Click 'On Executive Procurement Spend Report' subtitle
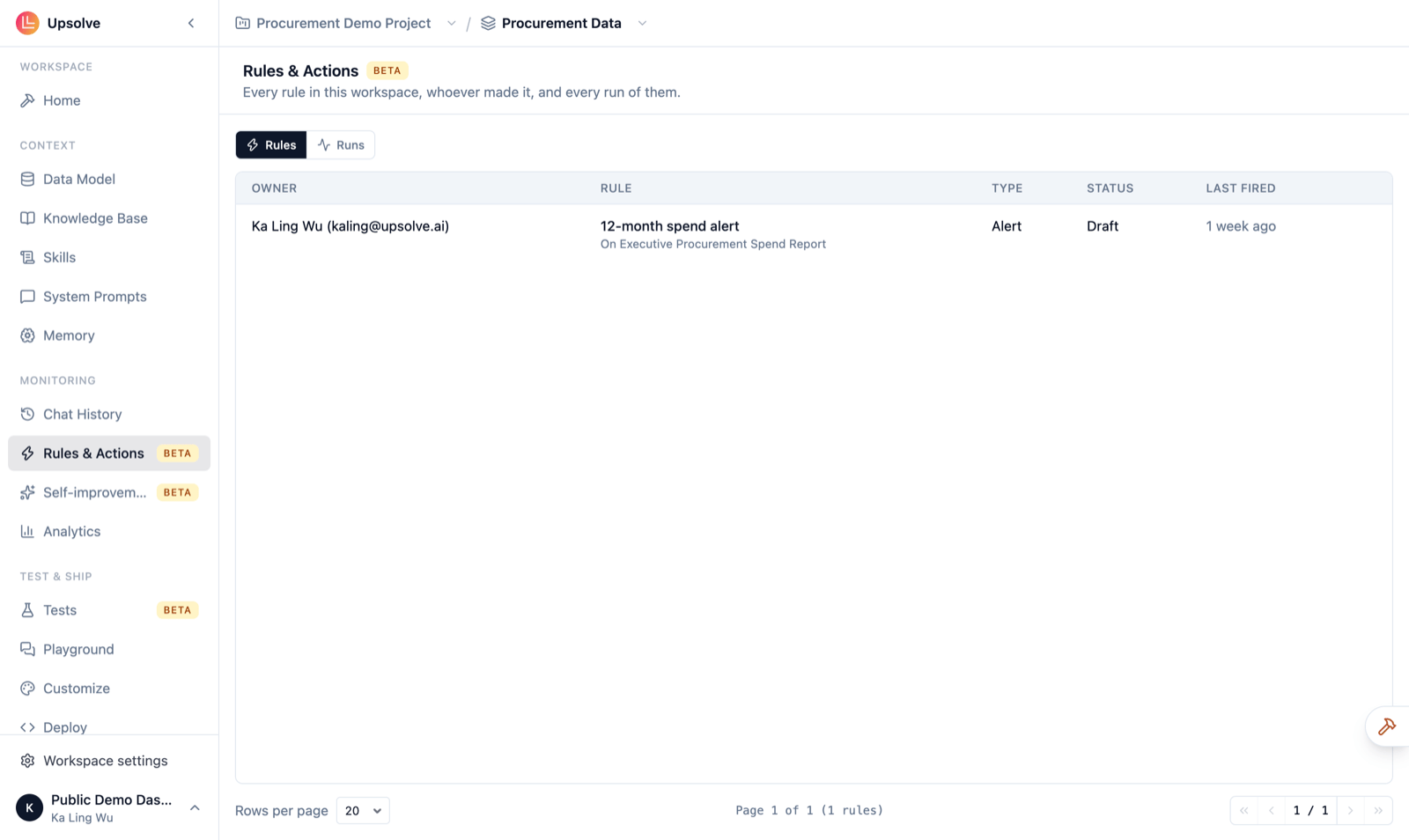This screenshot has width=1409, height=840. 713,244
